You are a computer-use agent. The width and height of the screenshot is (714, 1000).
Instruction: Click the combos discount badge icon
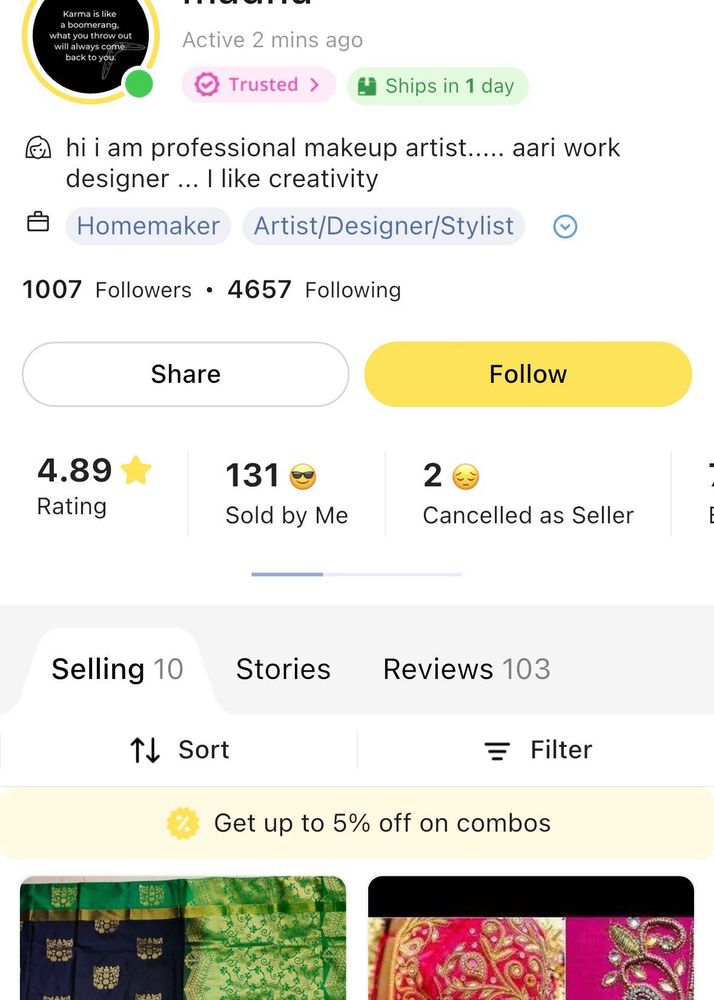click(x=183, y=824)
